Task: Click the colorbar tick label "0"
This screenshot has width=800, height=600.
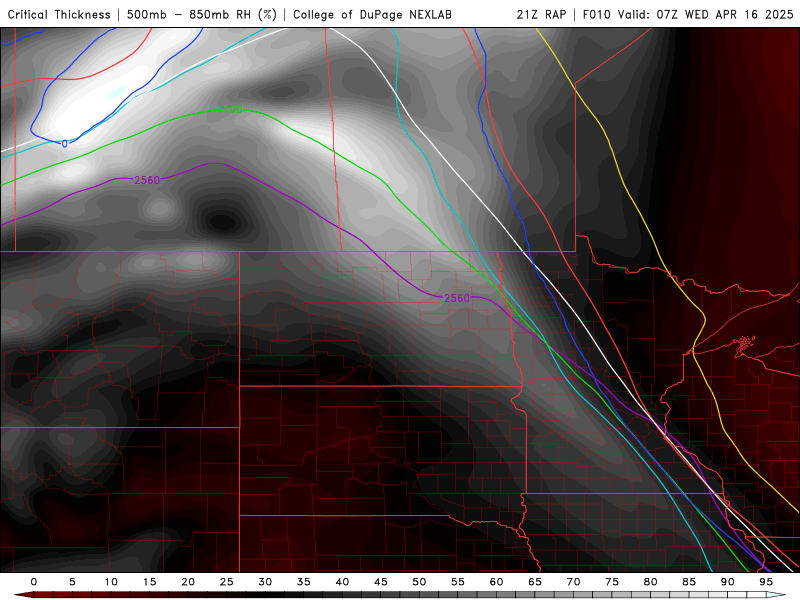Action: (x=34, y=582)
